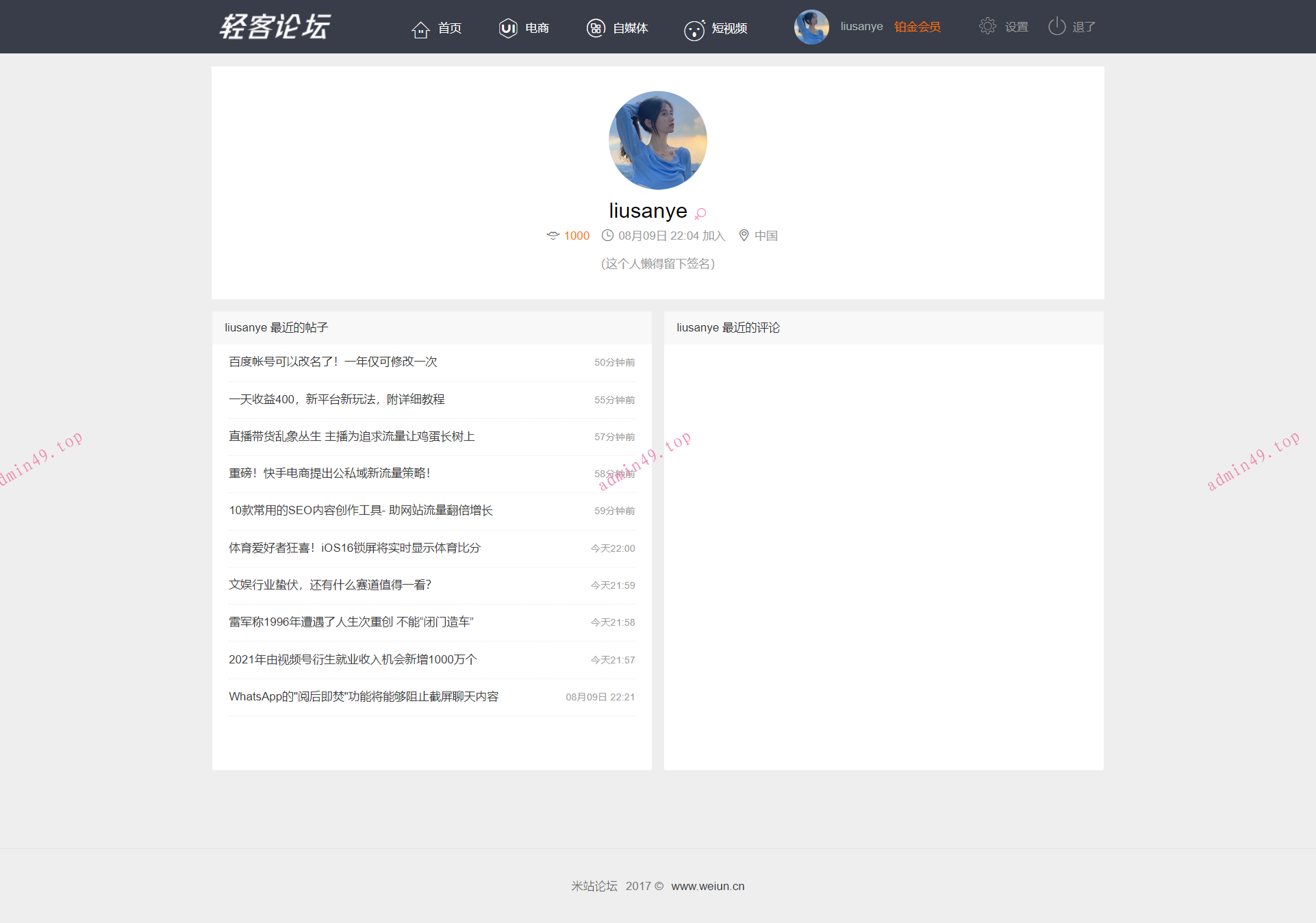This screenshot has width=1316, height=923.
Task: Open the WhatsApp 阅后即焚 post
Action: (x=364, y=696)
